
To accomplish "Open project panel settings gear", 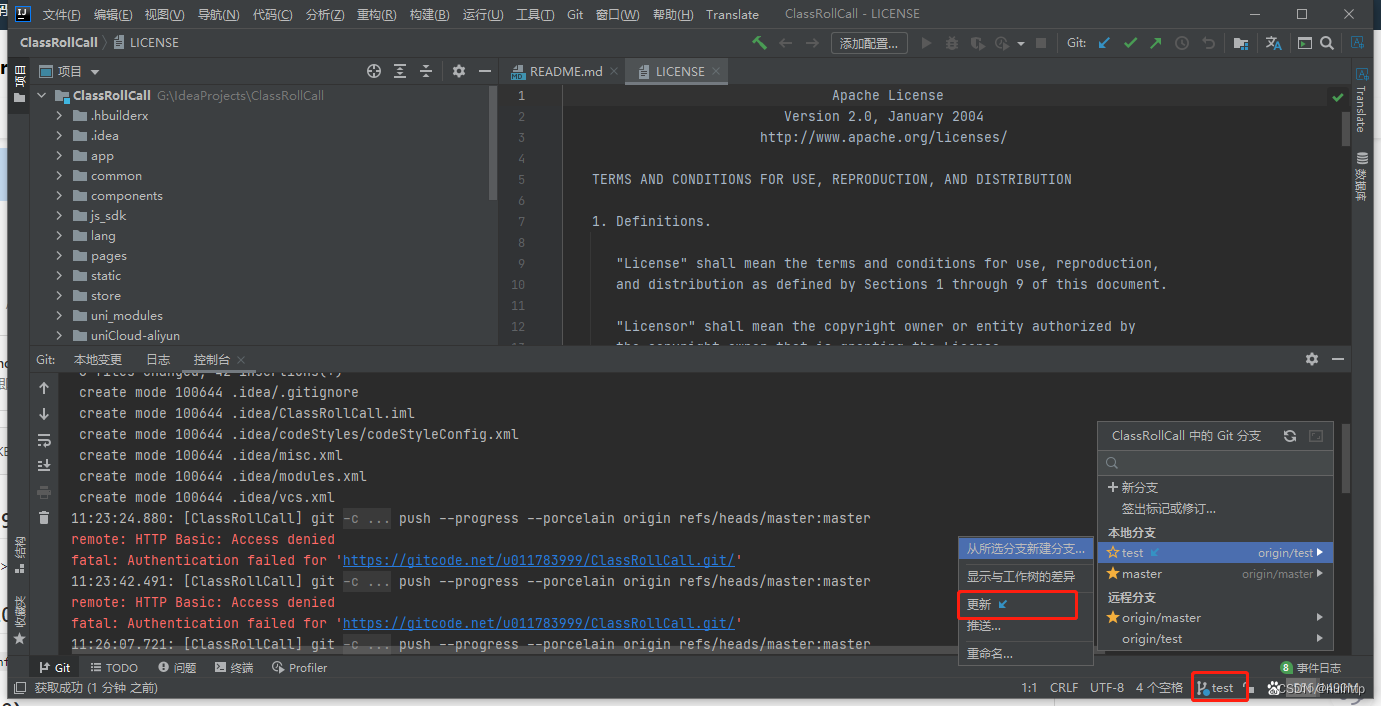I will click(459, 71).
